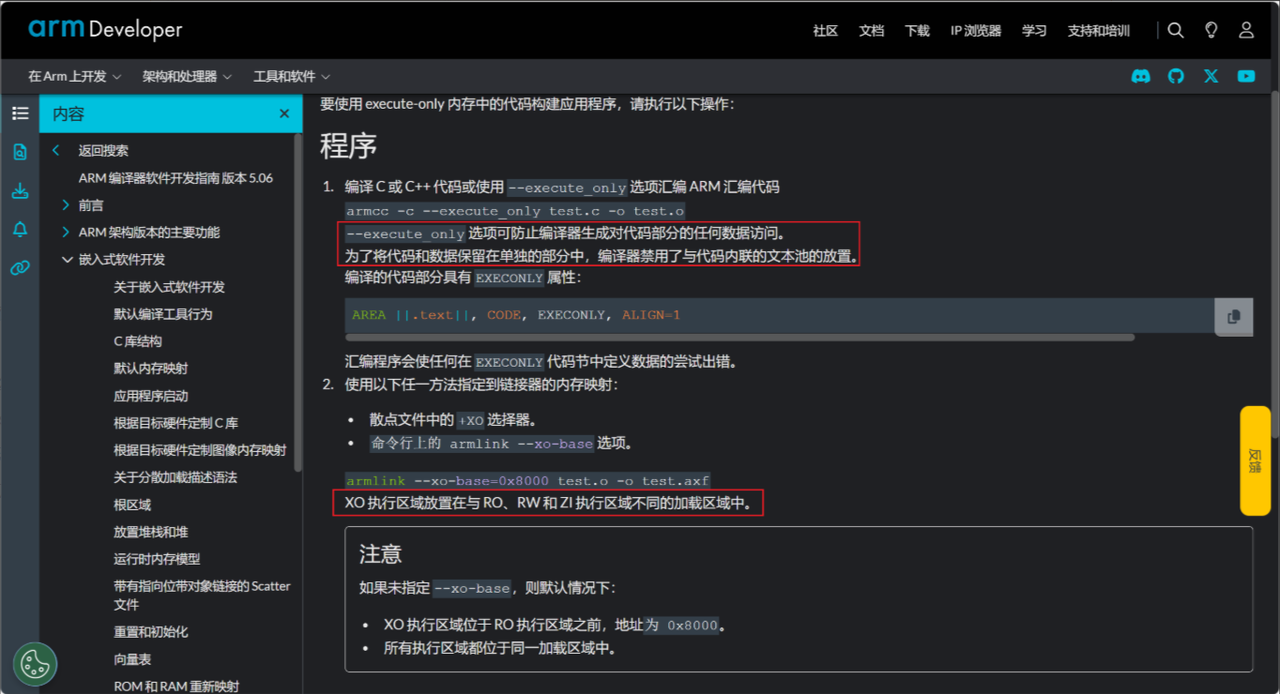Open 文档 in the top menu
The height and width of the screenshot is (694, 1280).
871,31
